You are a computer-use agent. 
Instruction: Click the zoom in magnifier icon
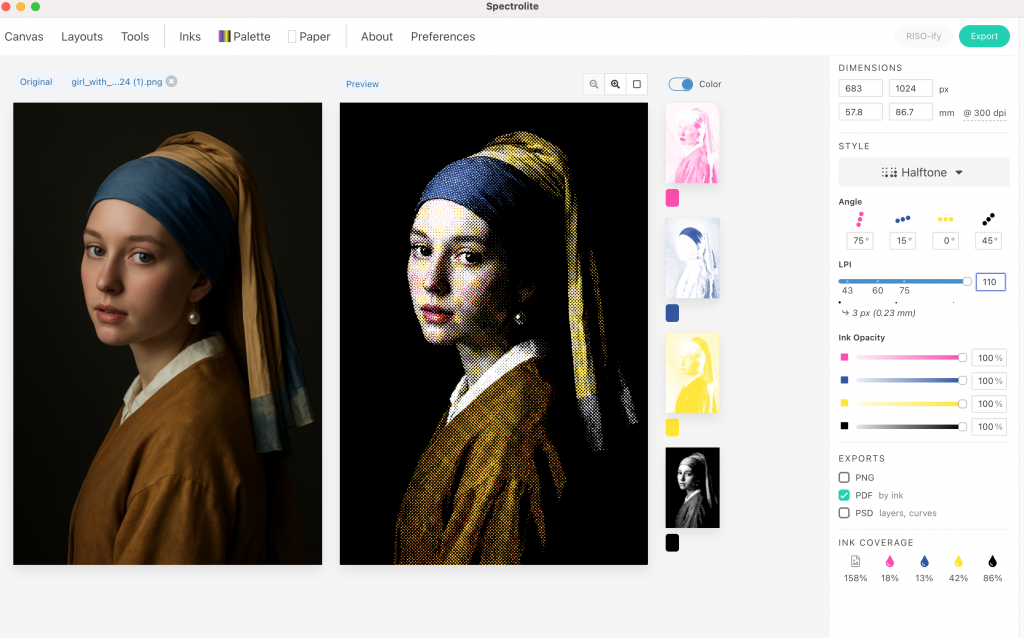tap(615, 85)
